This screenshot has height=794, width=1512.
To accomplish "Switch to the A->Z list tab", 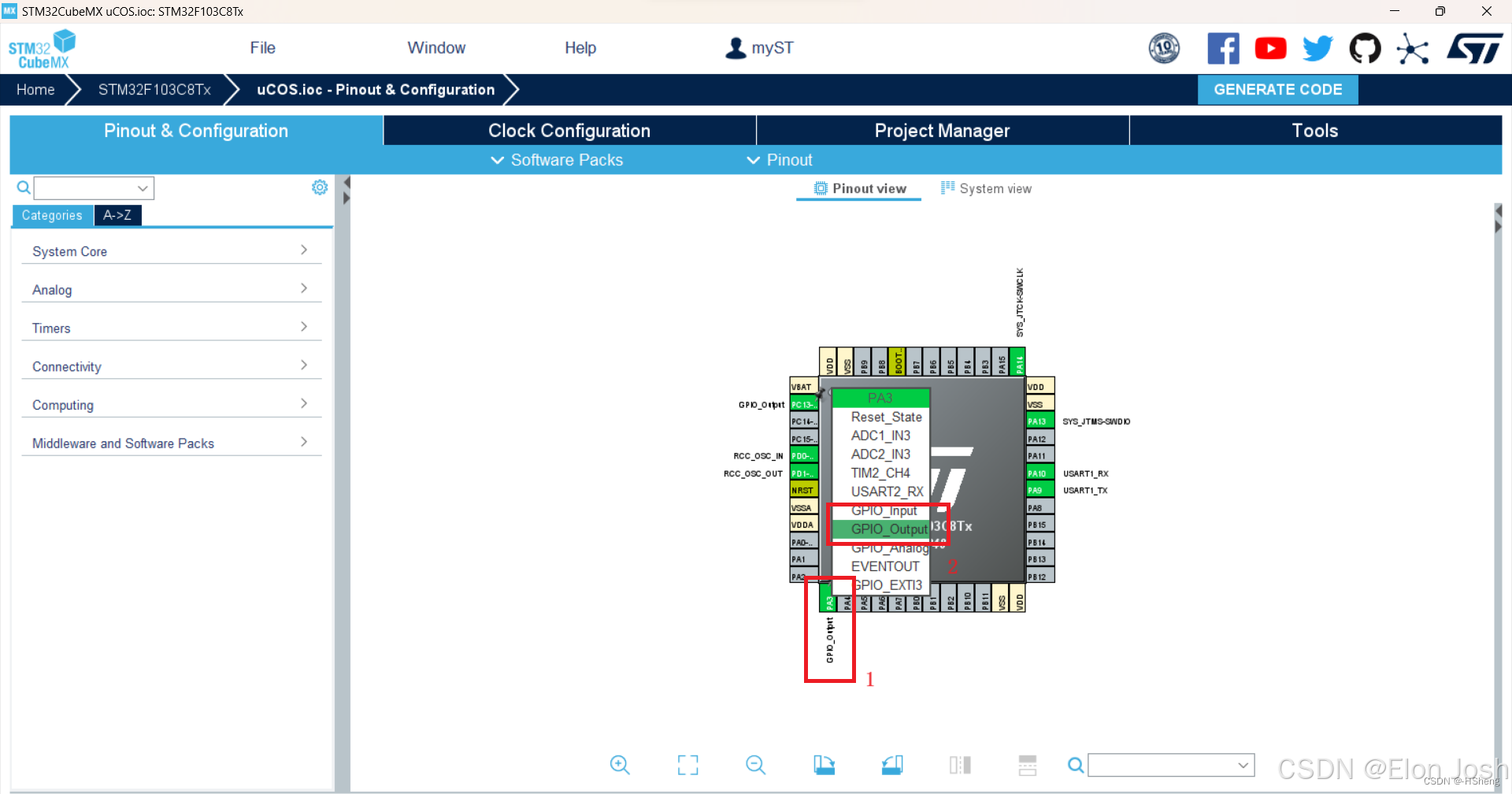I will (117, 215).
